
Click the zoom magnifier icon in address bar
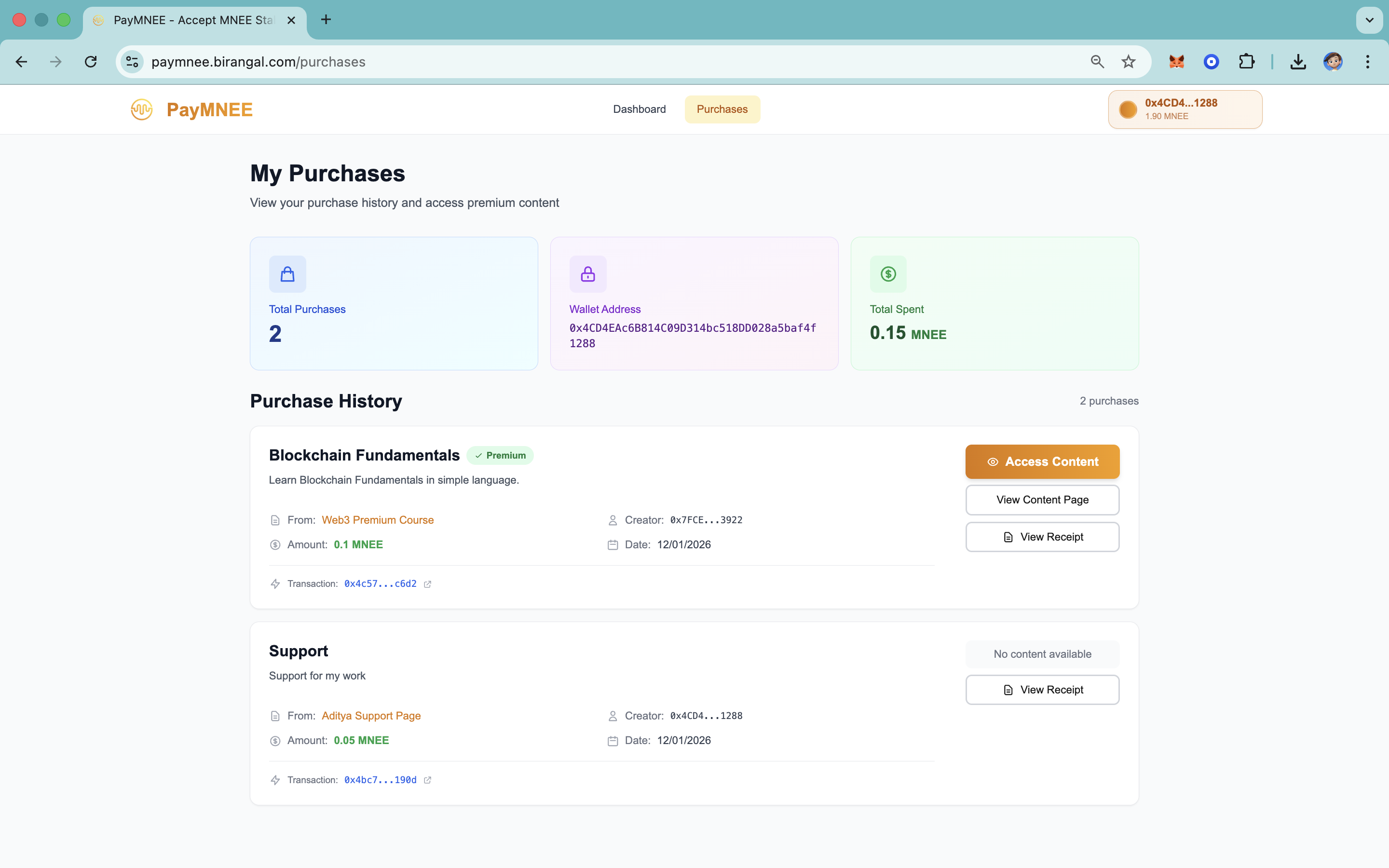(x=1097, y=61)
